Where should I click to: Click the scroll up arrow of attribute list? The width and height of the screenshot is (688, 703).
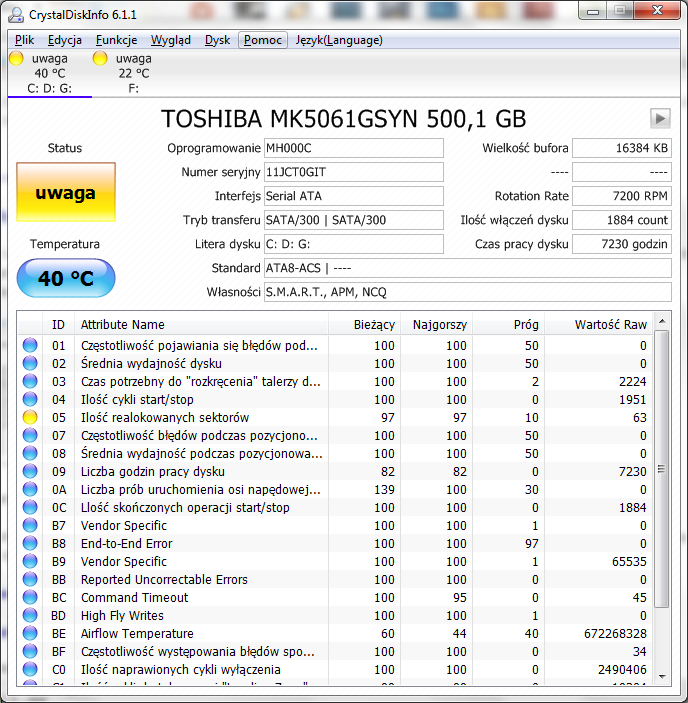pyautogui.click(x=662, y=321)
